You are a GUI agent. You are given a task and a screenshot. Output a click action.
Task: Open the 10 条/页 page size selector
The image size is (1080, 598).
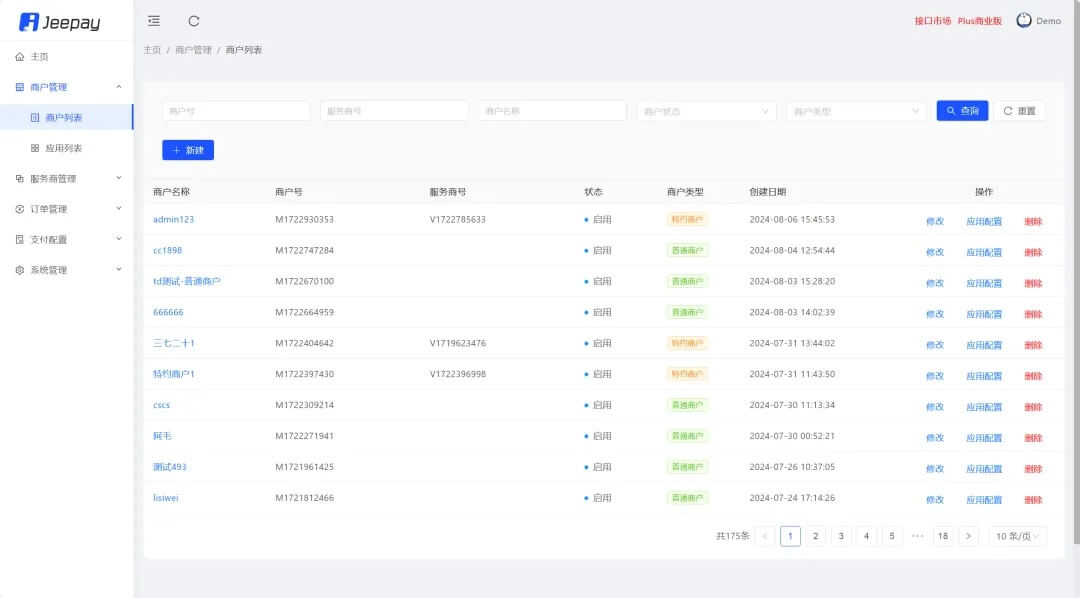point(1017,536)
